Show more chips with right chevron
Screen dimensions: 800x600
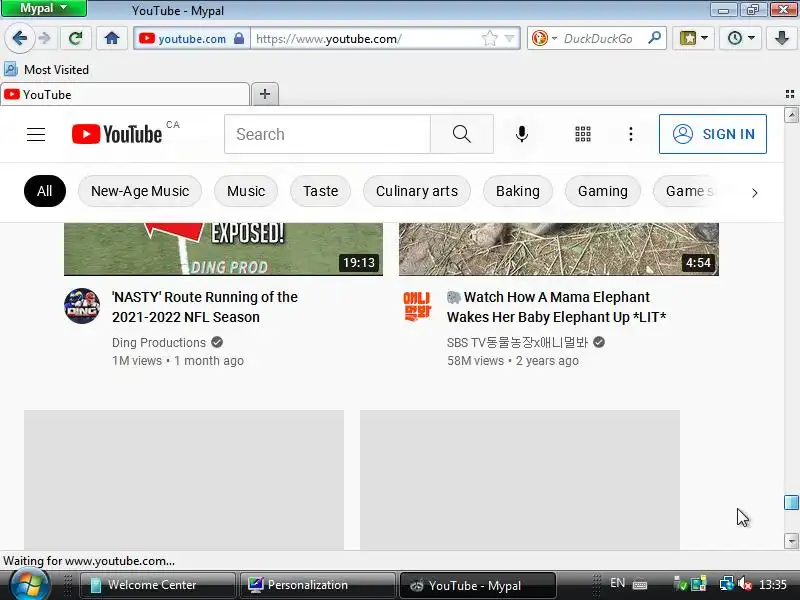pos(755,192)
